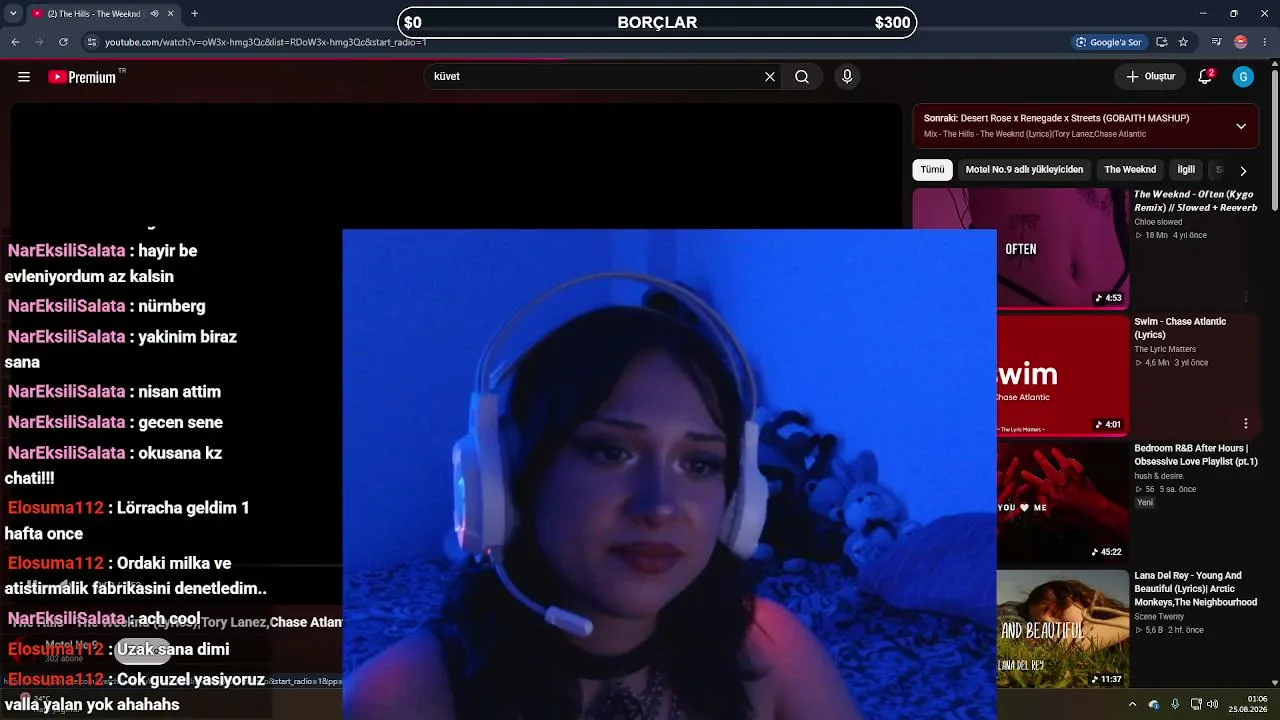Close The Hills browser tab
The image size is (1280, 720).
tap(171, 14)
